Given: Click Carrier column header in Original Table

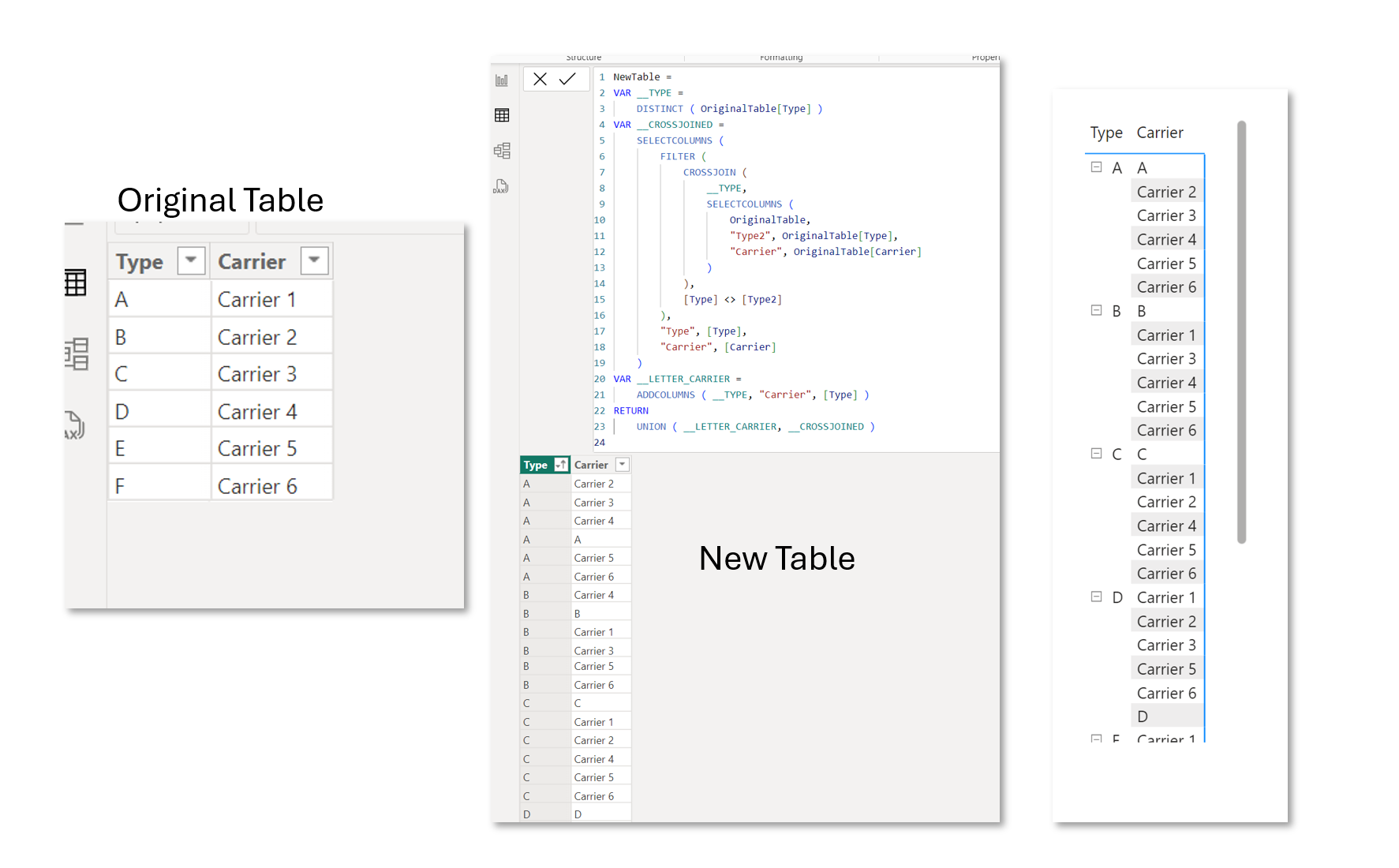Looking at the screenshot, I should click(x=252, y=261).
